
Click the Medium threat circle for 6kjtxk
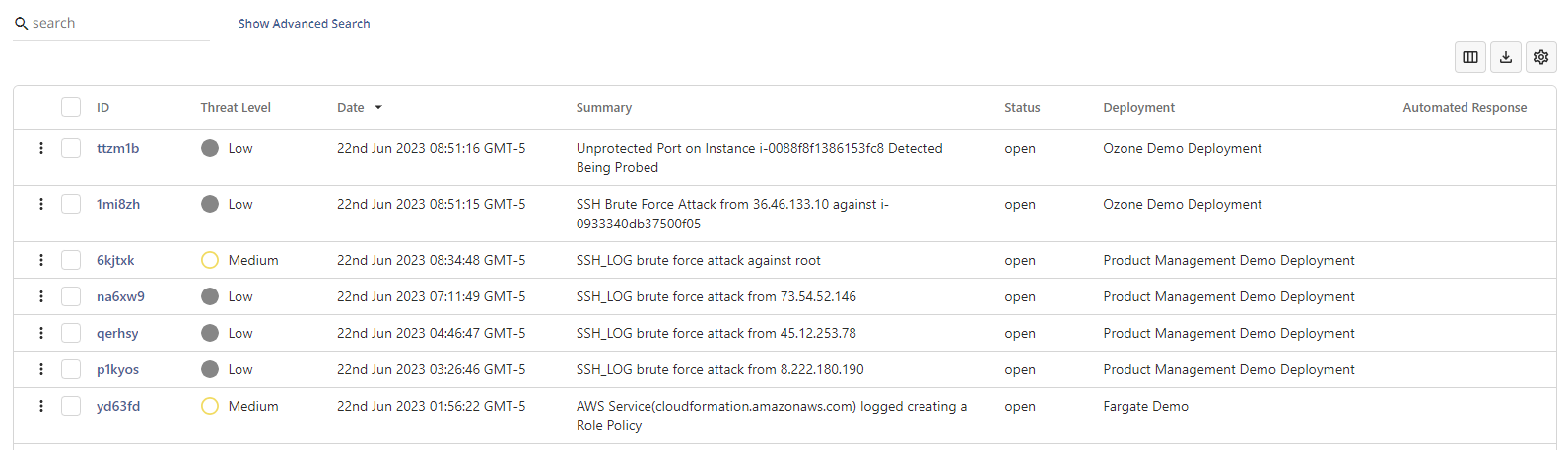(x=210, y=260)
